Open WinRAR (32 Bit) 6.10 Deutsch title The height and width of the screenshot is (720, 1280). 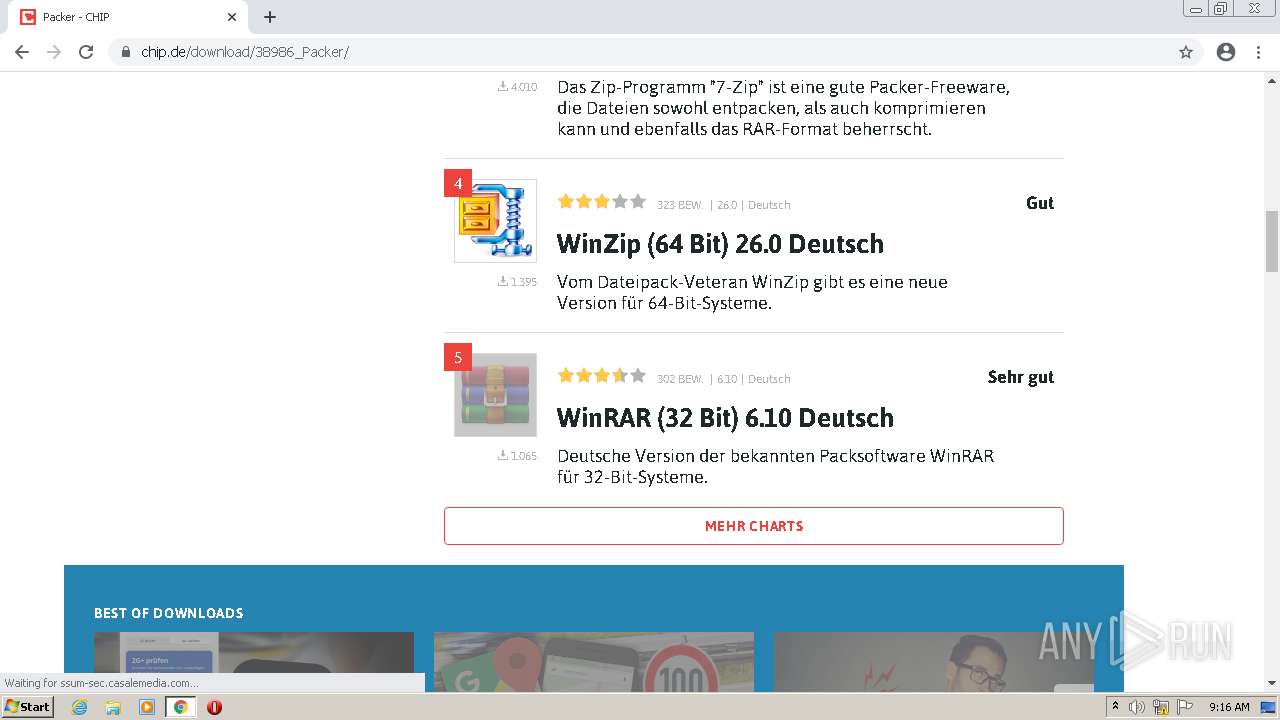(725, 418)
